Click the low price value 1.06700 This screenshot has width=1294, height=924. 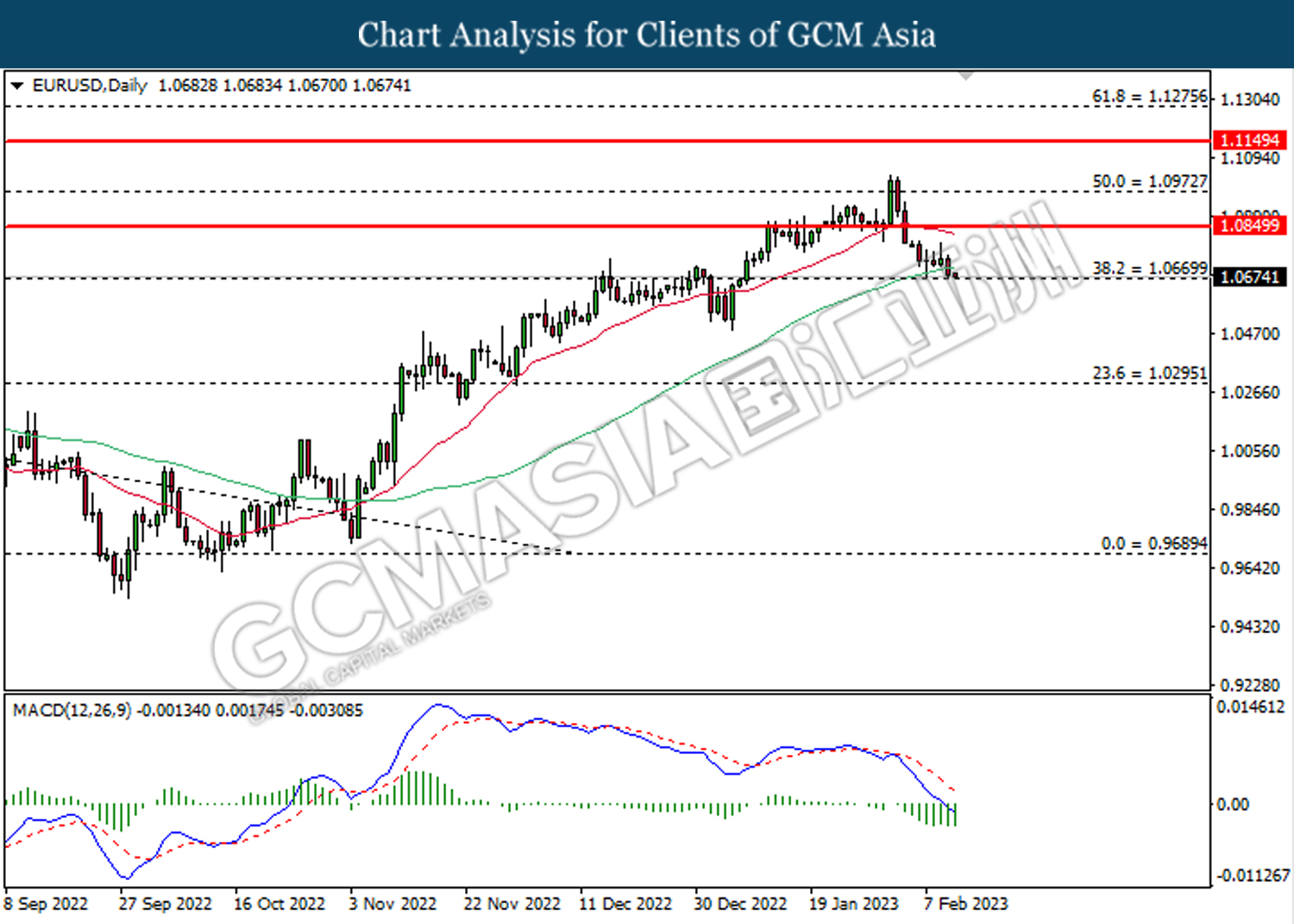click(317, 86)
